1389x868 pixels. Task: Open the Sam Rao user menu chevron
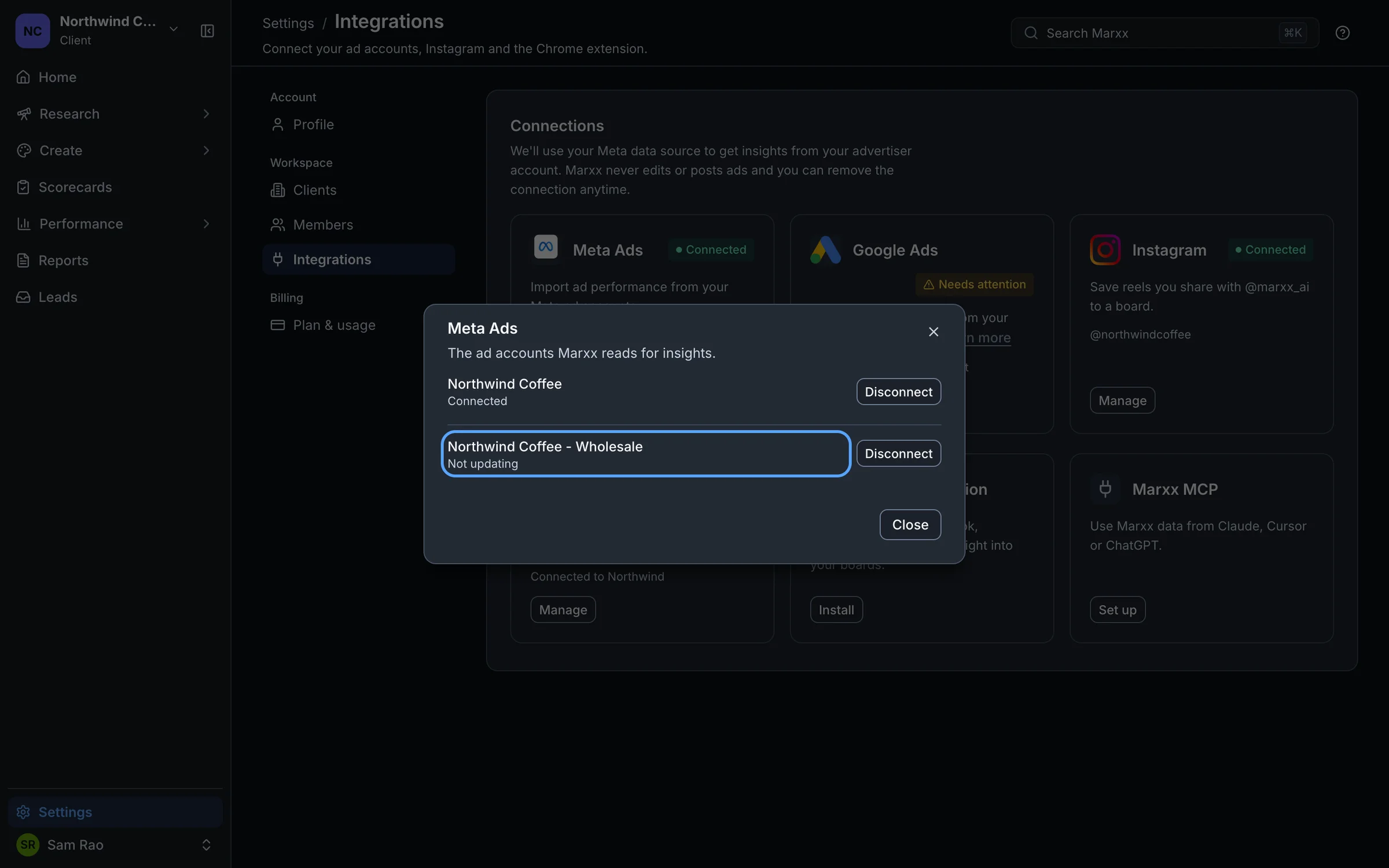click(x=206, y=845)
